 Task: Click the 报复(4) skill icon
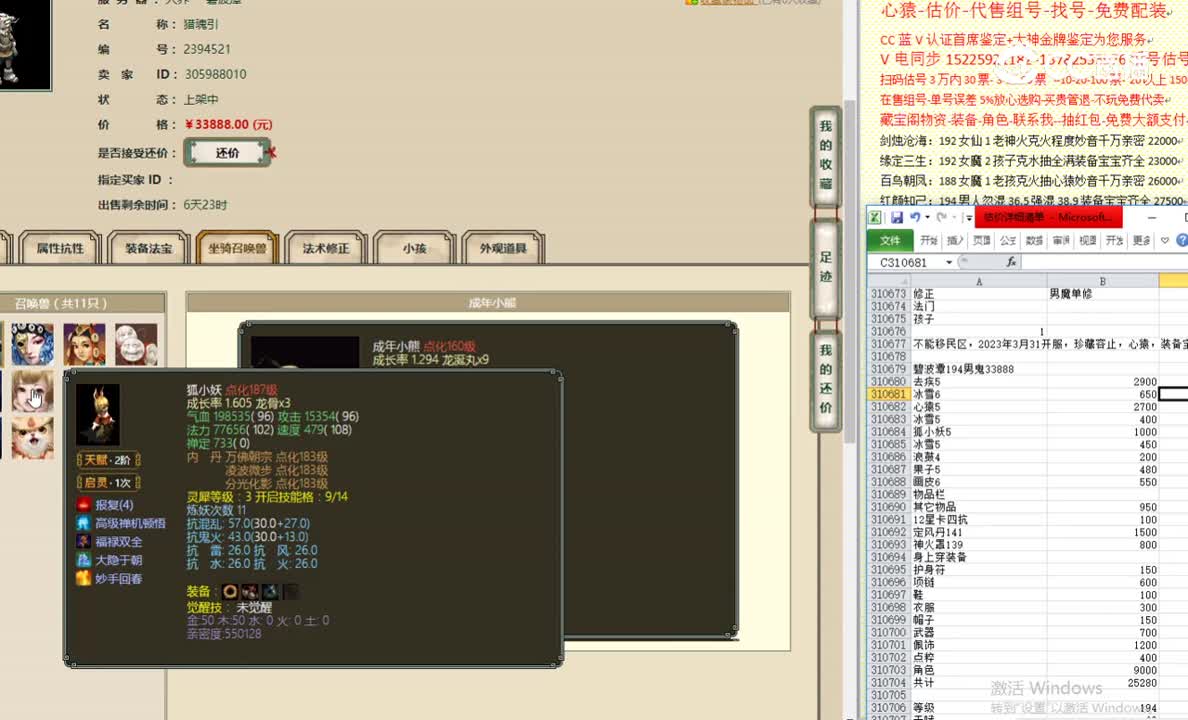pos(84,505)
